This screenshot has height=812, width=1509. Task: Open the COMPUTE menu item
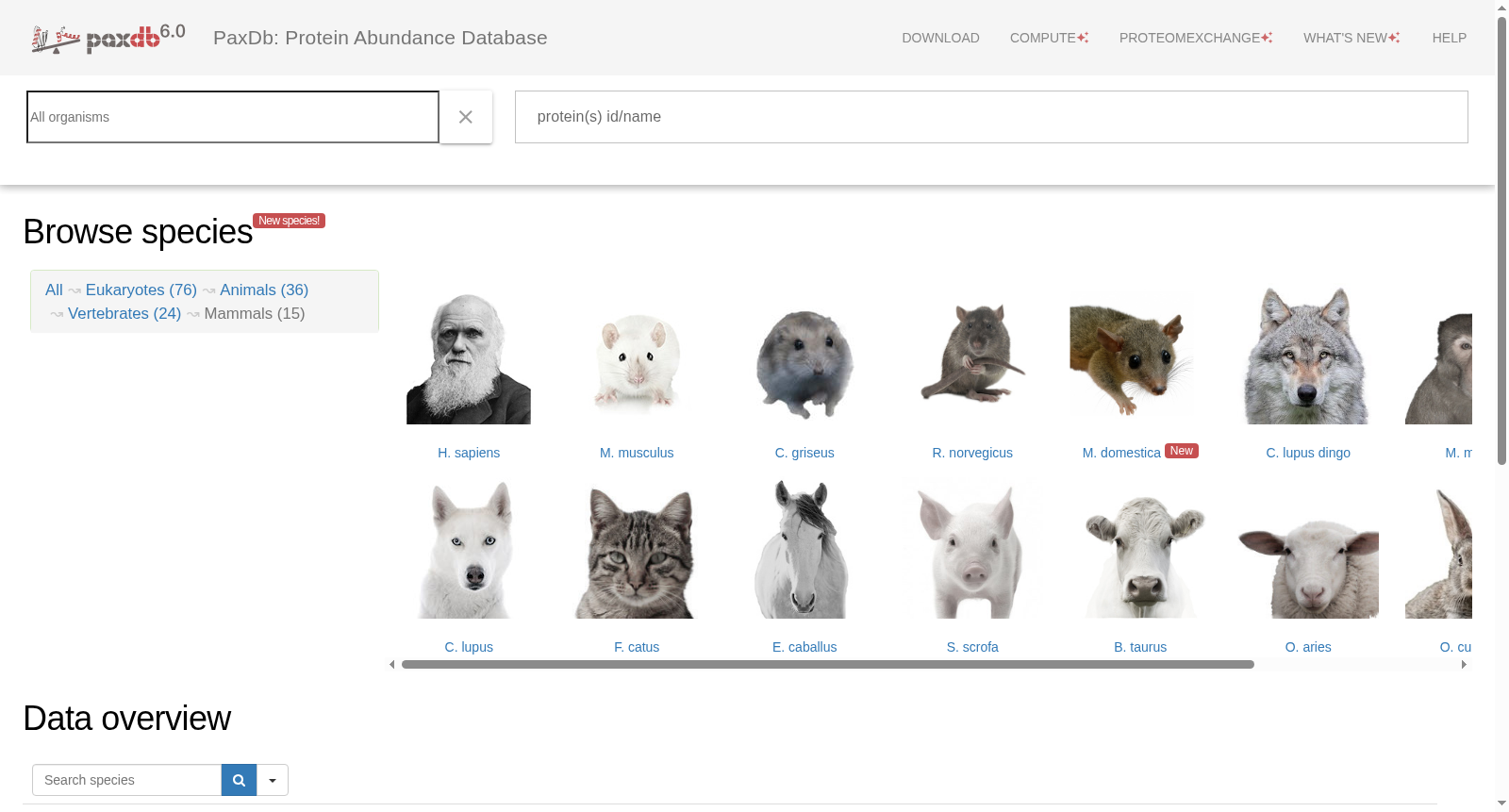(x=1049, y=38)
